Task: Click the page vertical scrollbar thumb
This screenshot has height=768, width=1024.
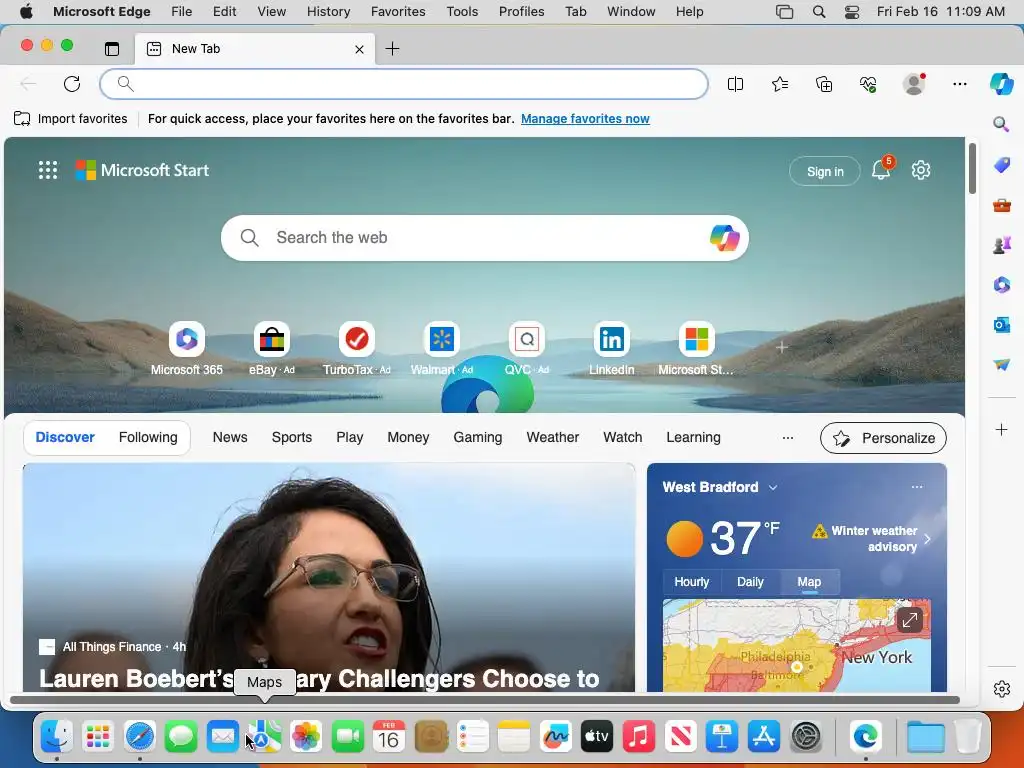Action: point(972,168)
